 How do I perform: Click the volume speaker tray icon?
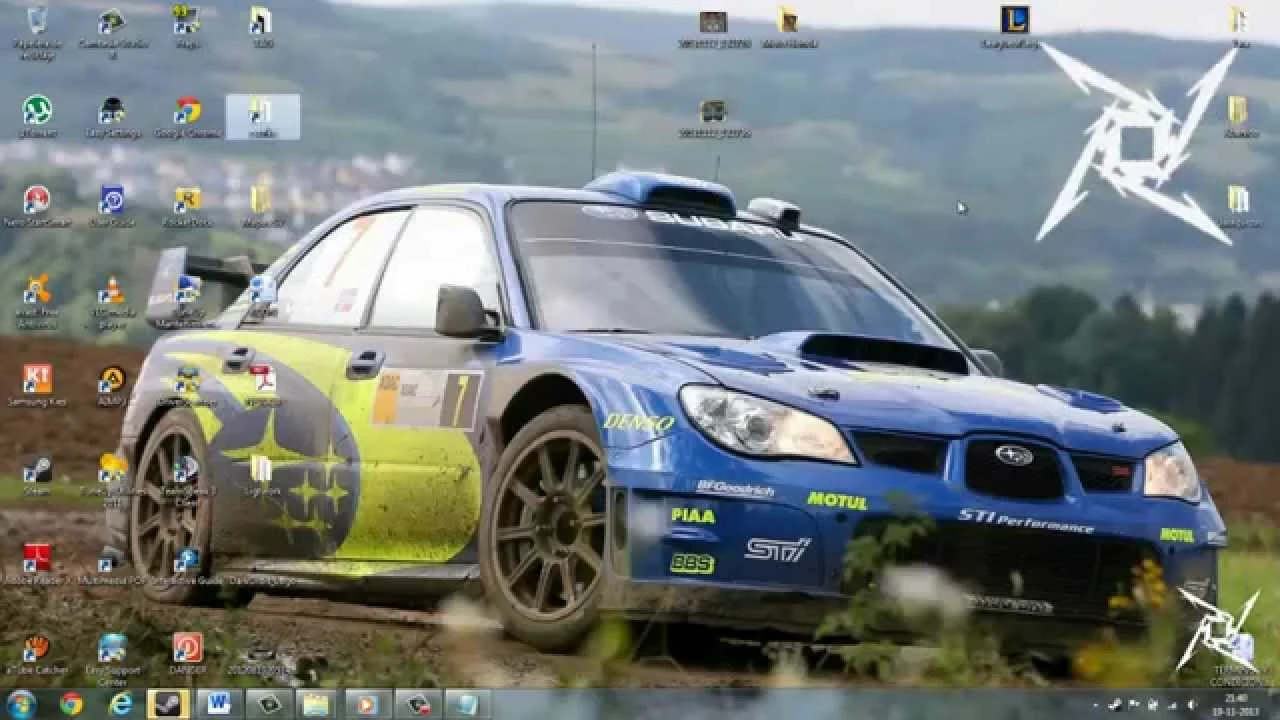pyautogui.click(x=1194, y=705)
